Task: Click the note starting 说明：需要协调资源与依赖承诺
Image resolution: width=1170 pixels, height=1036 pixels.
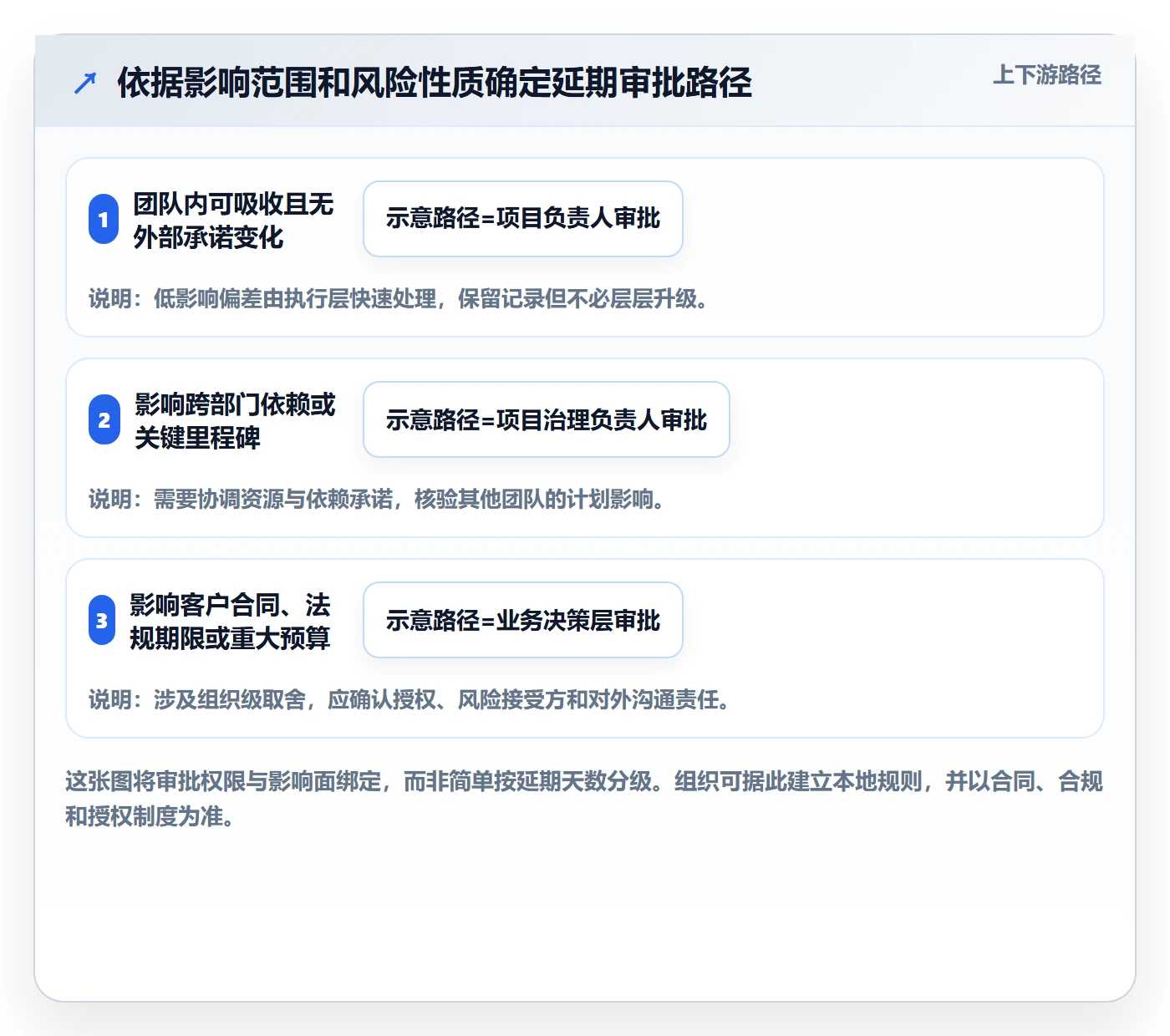Action: point(378,500)
